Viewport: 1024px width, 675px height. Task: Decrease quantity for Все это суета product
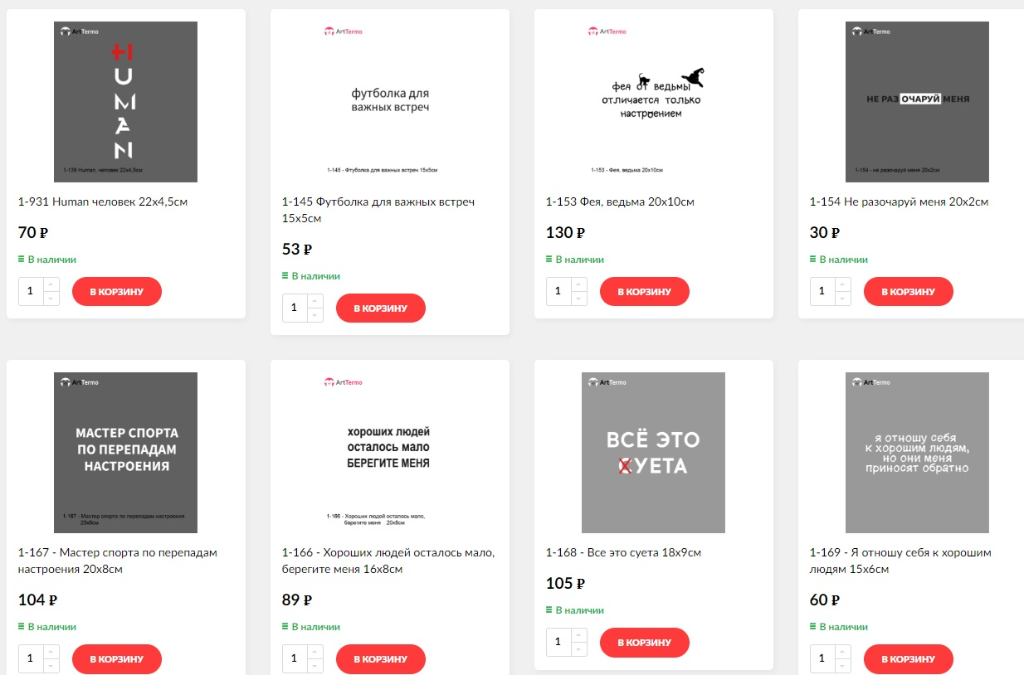[579, 649]
